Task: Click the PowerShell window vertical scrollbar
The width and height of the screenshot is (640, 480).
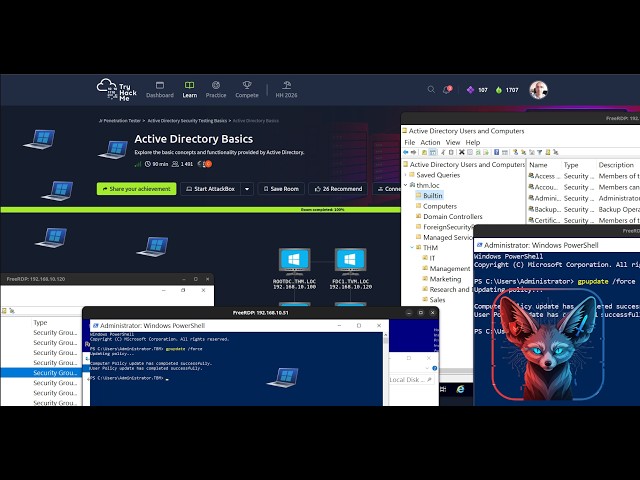Action: coord(385,369)
